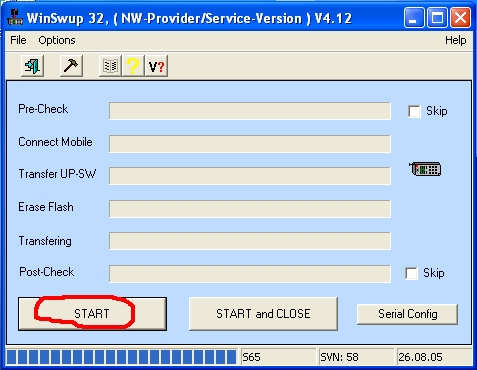Click the Transfering progress field
This screenshot has height=370, width=477.
(250, 241)
